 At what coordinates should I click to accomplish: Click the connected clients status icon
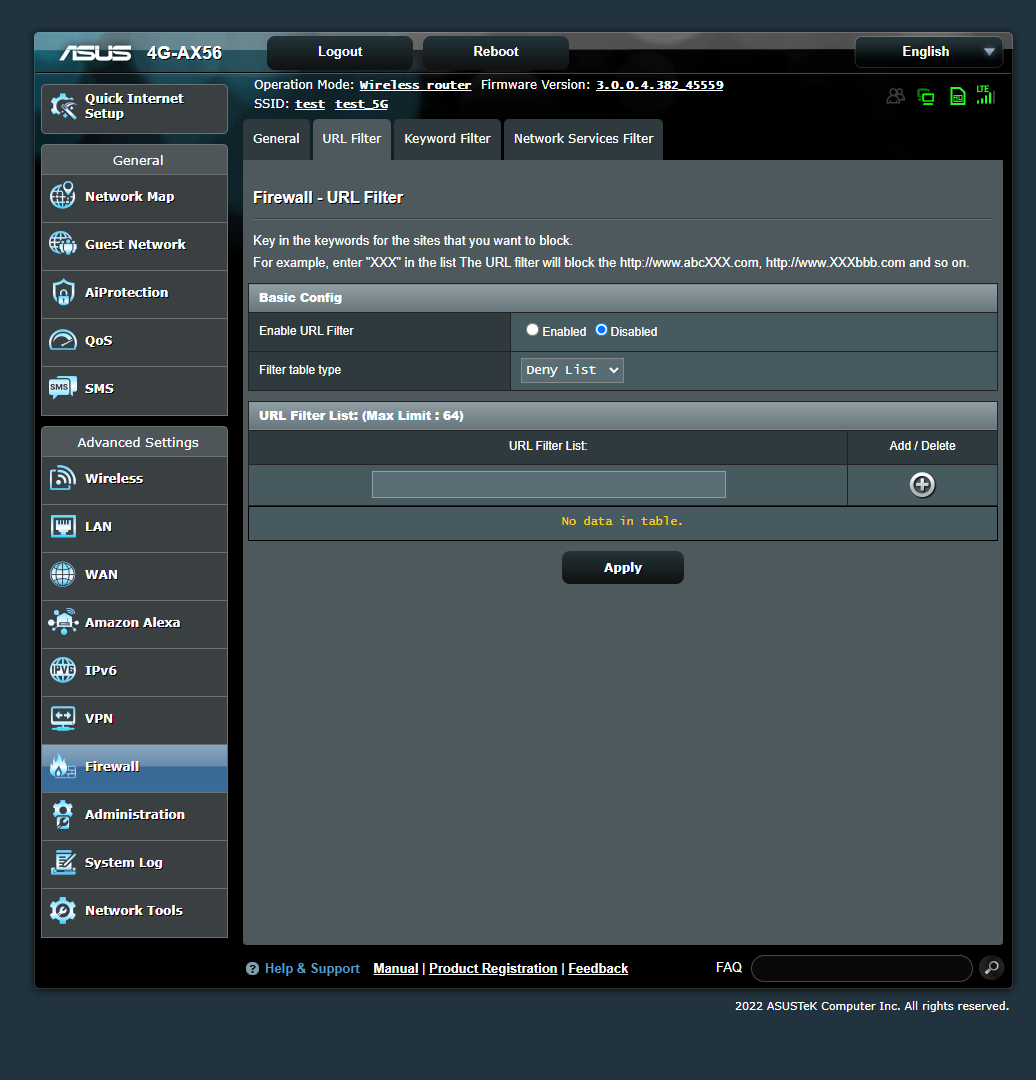[895, 96]
